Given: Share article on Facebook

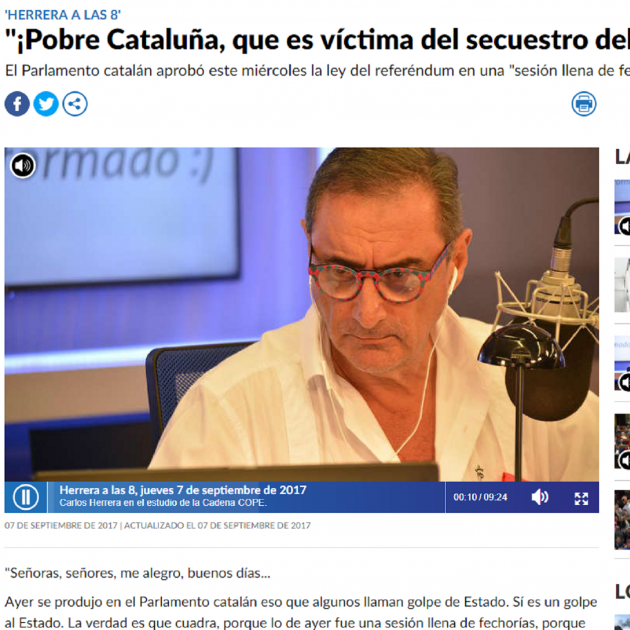Looking at the screenshot, I should (17, 104).
